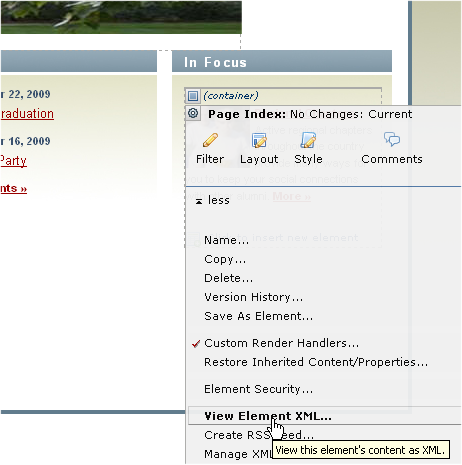462x465 pixels.
Task: Collapse the menu with the less arrow
Action: coord(199,201)
